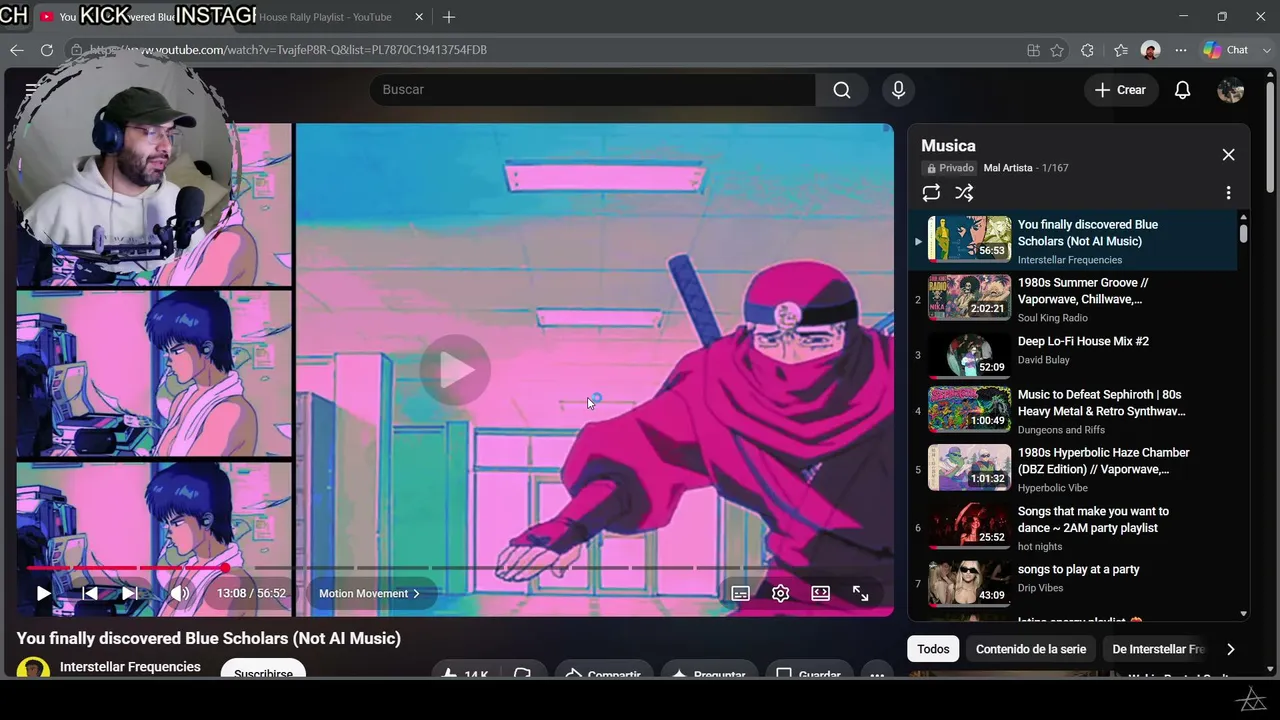Image resolution: width=1280 pixels, height=720 pixels.
Task: Open browser extensions puzzle icon
Action: pos(1088,50)
